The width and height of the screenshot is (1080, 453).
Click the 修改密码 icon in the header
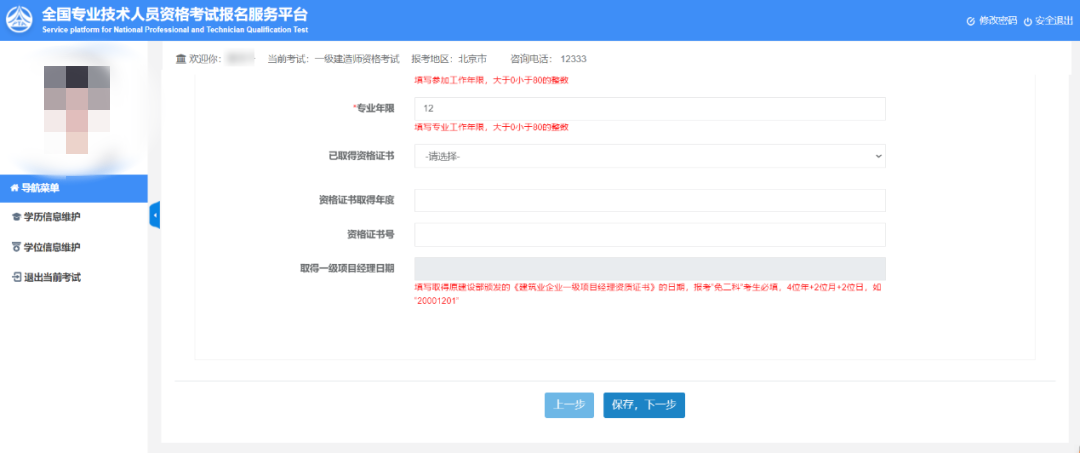970,21
